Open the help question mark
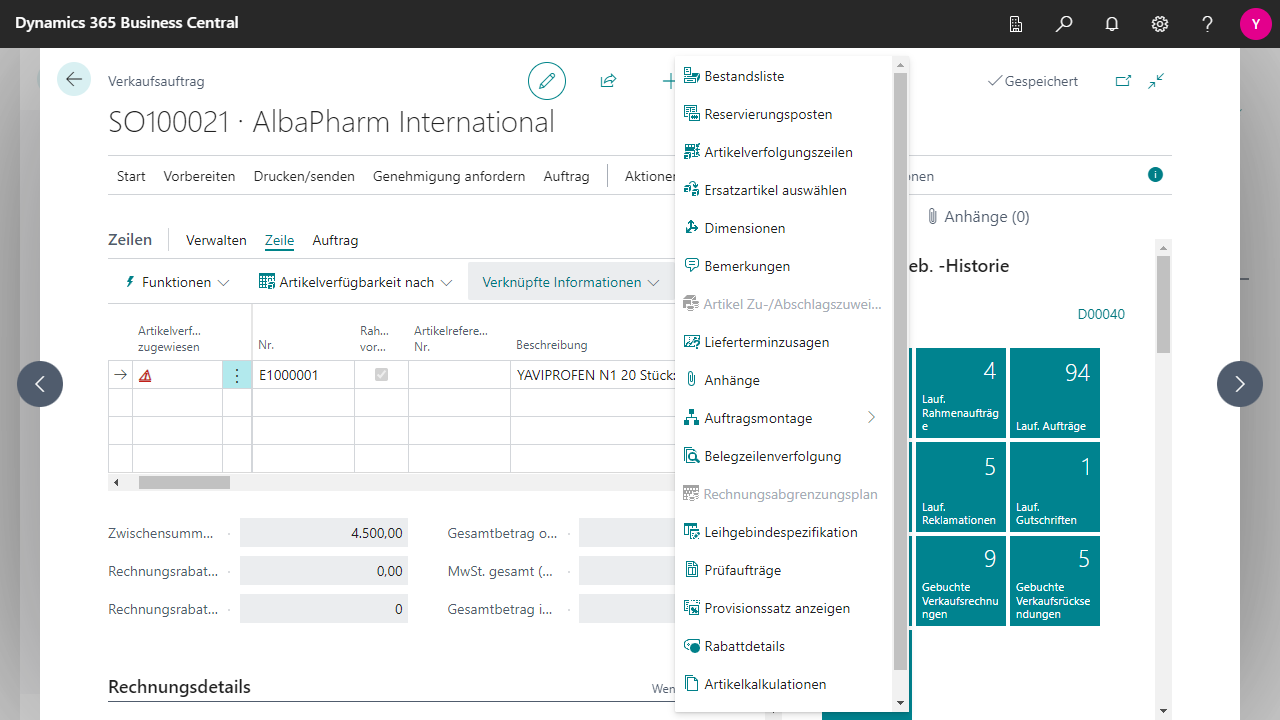1280x720 pixels. 1208,24
